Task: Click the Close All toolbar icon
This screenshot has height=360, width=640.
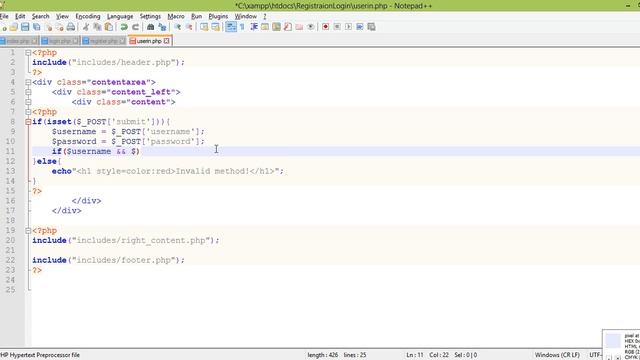Action: point(60,27)
